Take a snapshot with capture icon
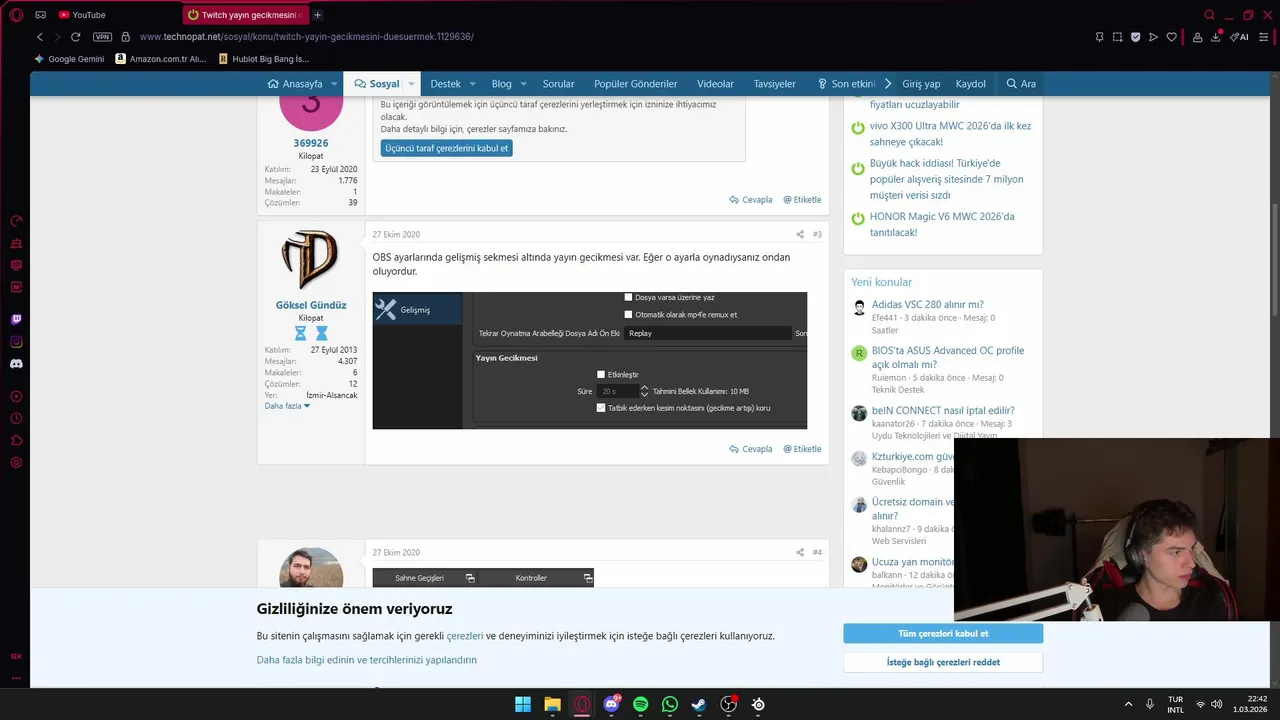 coord(1118,37)
